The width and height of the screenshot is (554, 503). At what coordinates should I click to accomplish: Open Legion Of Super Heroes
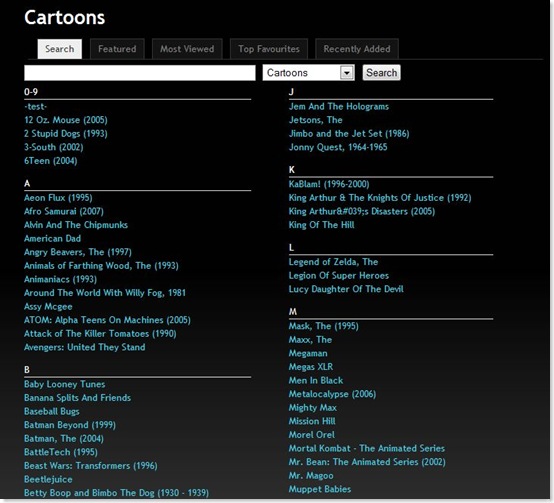[339, 276]
